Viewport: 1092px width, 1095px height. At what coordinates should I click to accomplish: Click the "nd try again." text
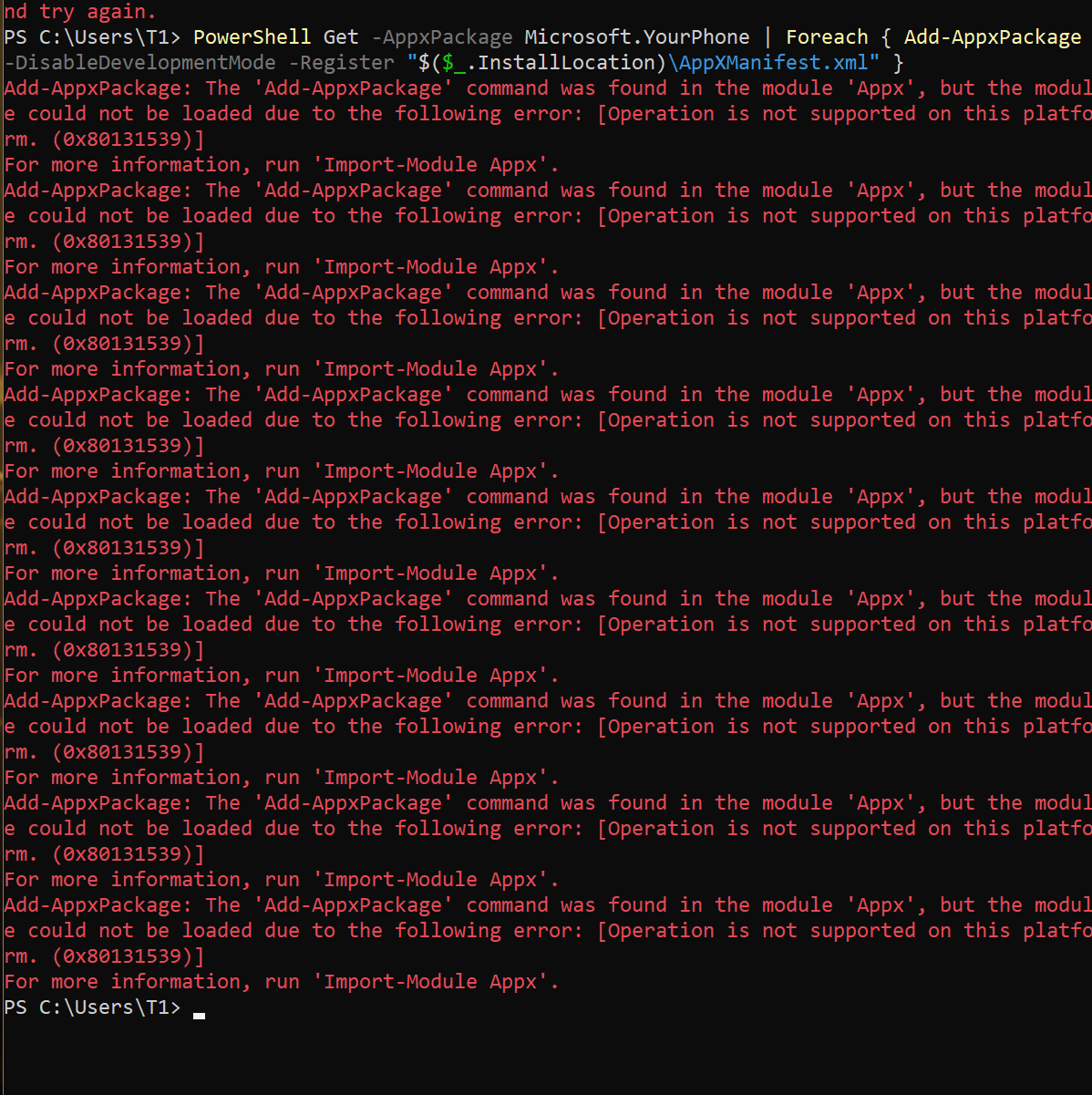click(80, 12)
